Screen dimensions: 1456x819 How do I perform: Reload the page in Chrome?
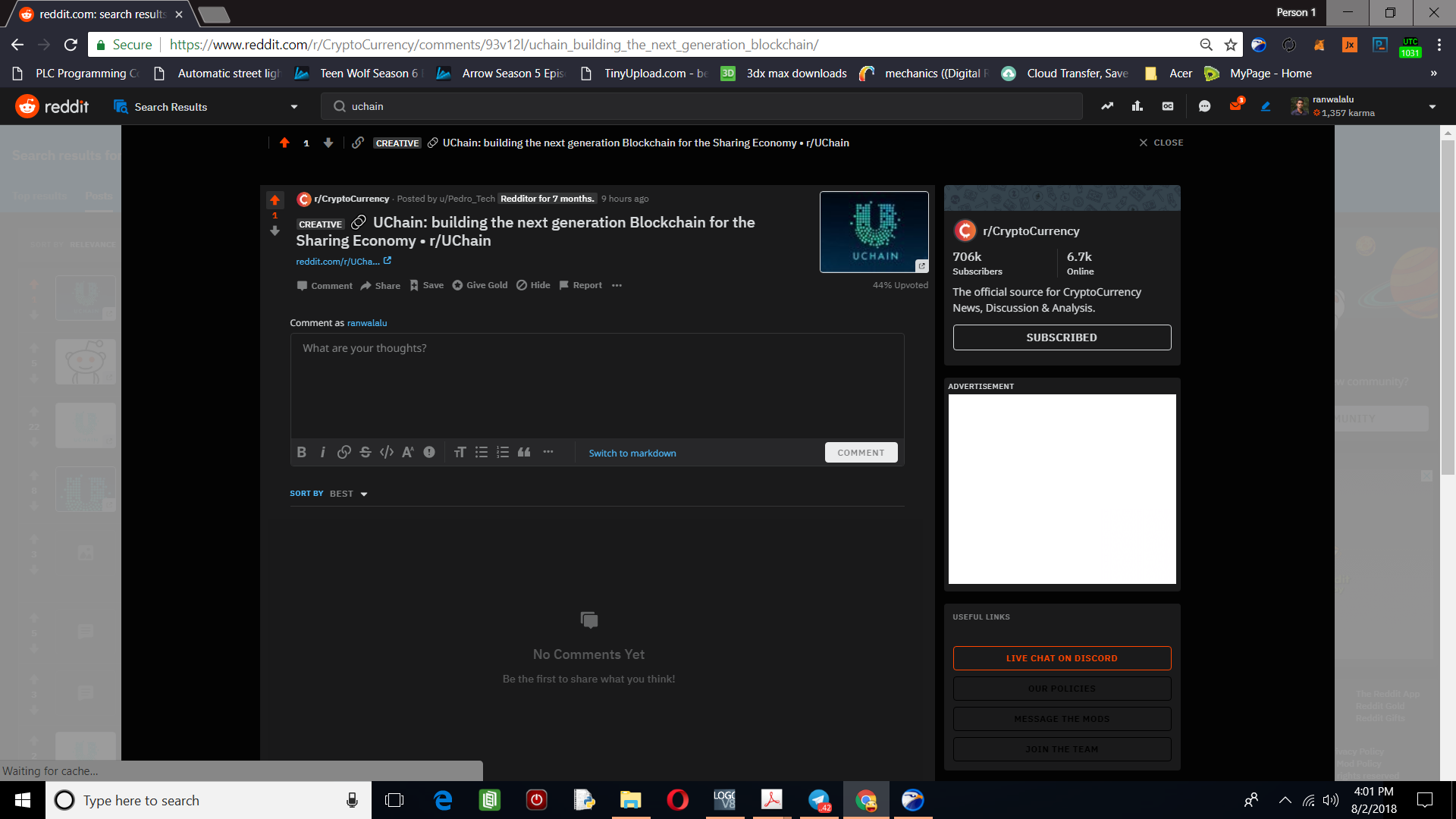coord(71,45)
